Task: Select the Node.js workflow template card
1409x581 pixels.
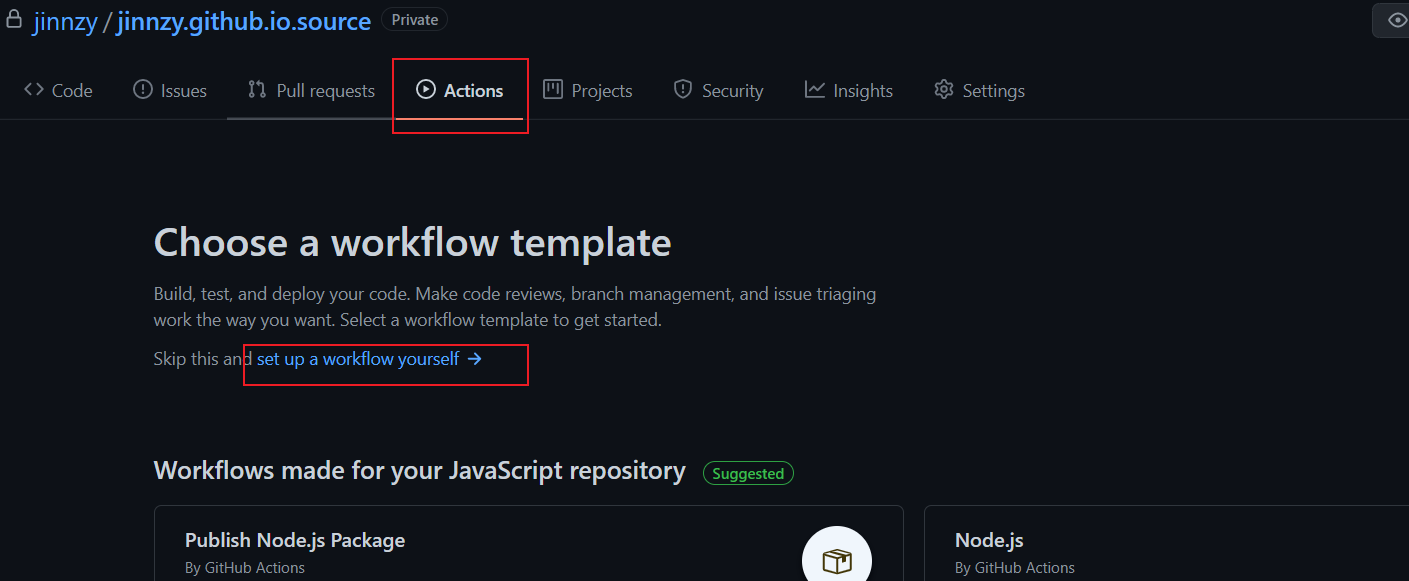Action: coord(989,541)
